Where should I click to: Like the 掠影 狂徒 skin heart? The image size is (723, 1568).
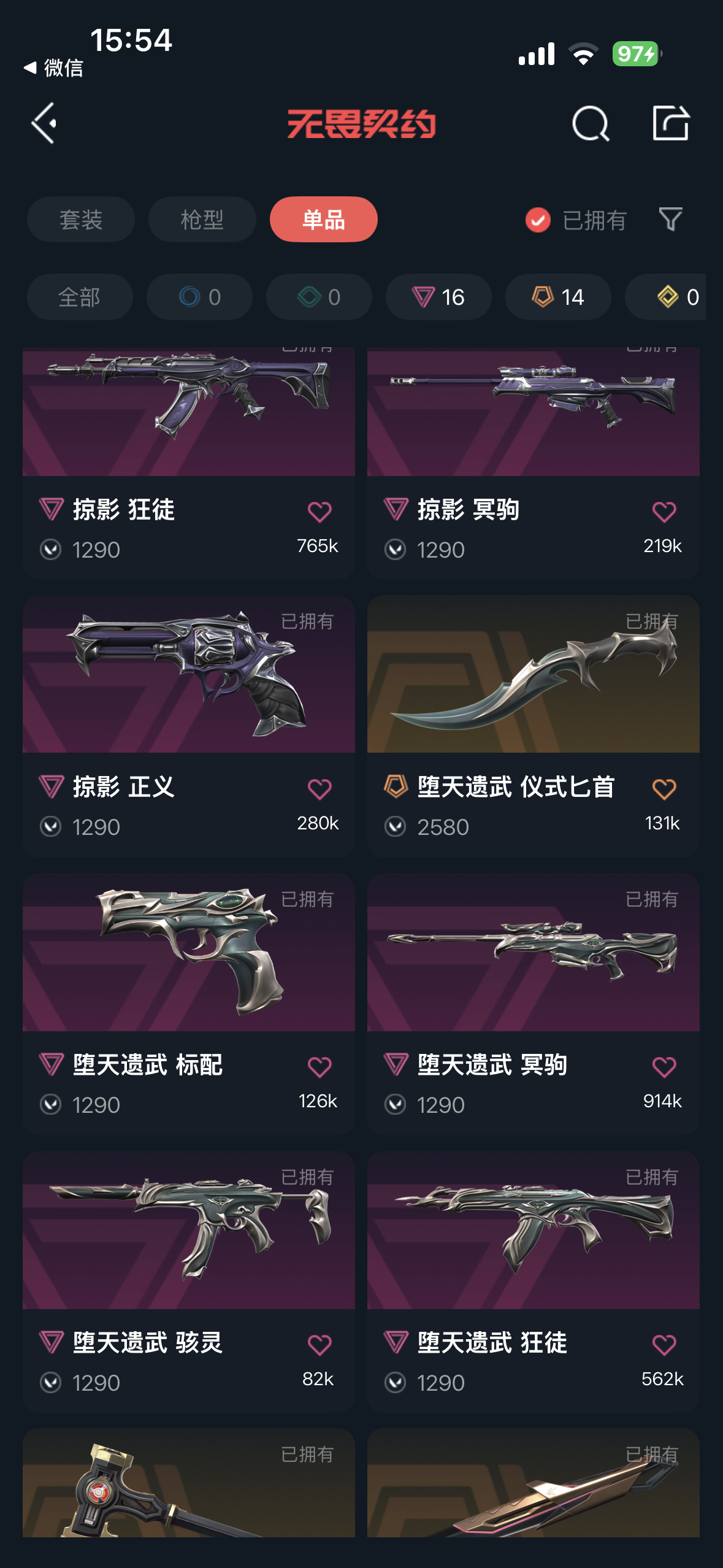coord(319,512)
